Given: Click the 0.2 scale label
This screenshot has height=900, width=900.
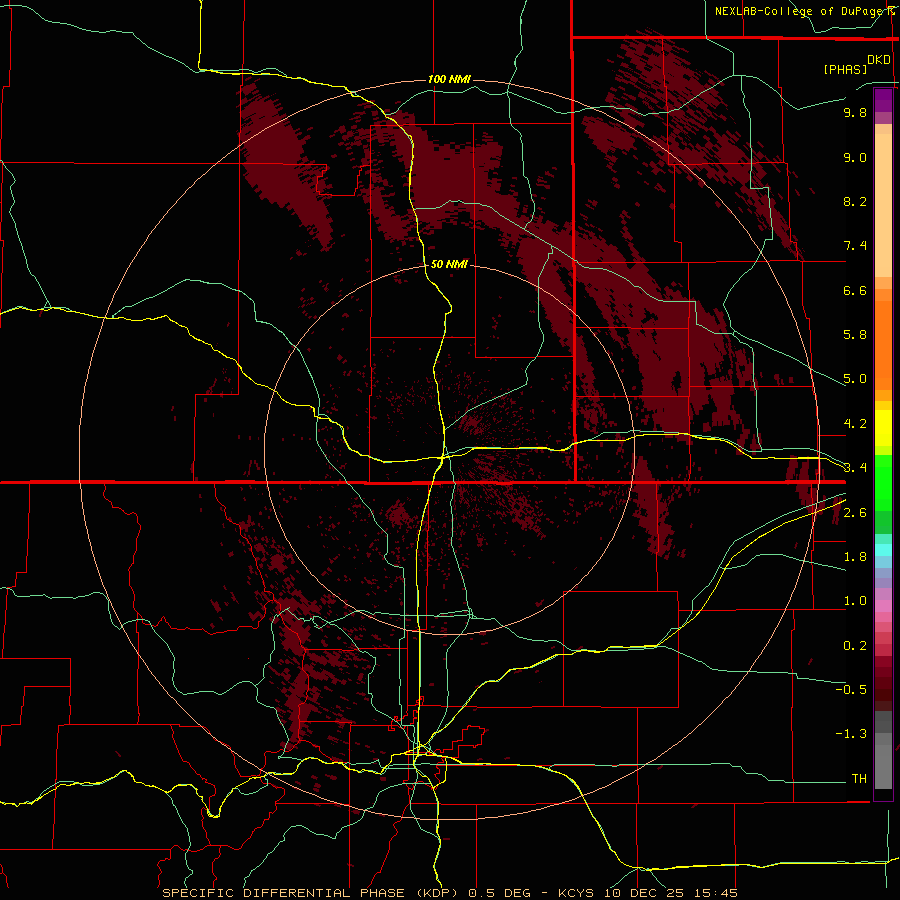Looking at the screenshot, I should click(x=855, y=646).
